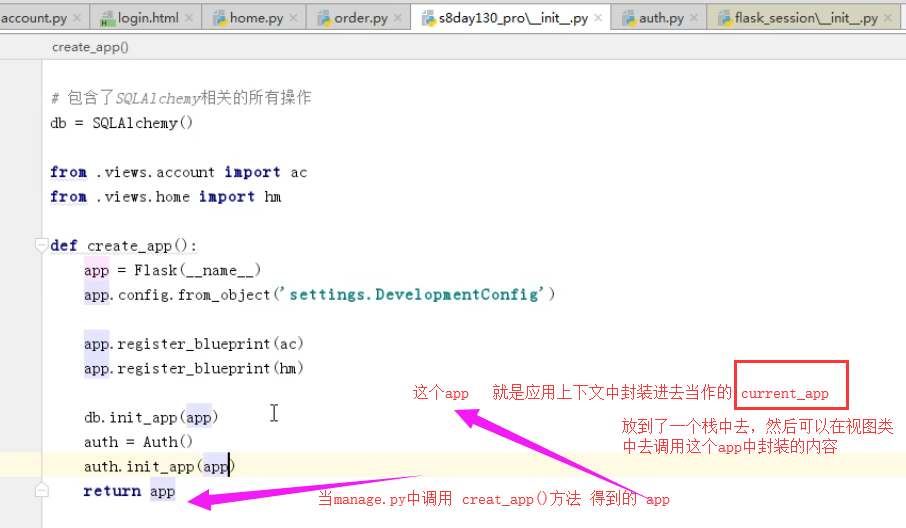Image resolution: width=906 pixels, height=528 pixels.
Task: Click the 'settings.DevelopmentConfig' string
Action: (414, 295)
